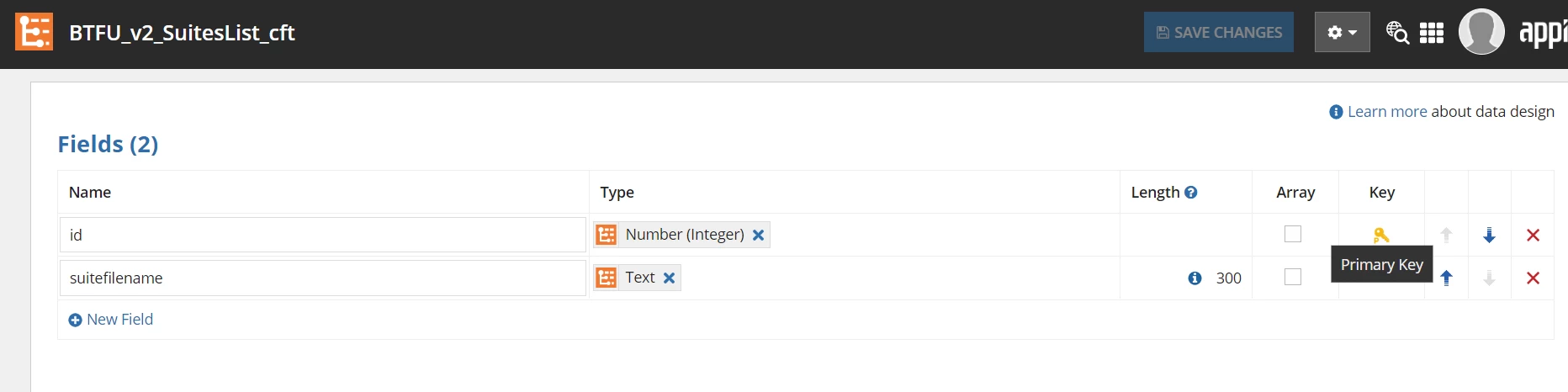The image size is (1568, 392).
Task: Toggle the Array checkbox for id field
Action: point(1293,234)
